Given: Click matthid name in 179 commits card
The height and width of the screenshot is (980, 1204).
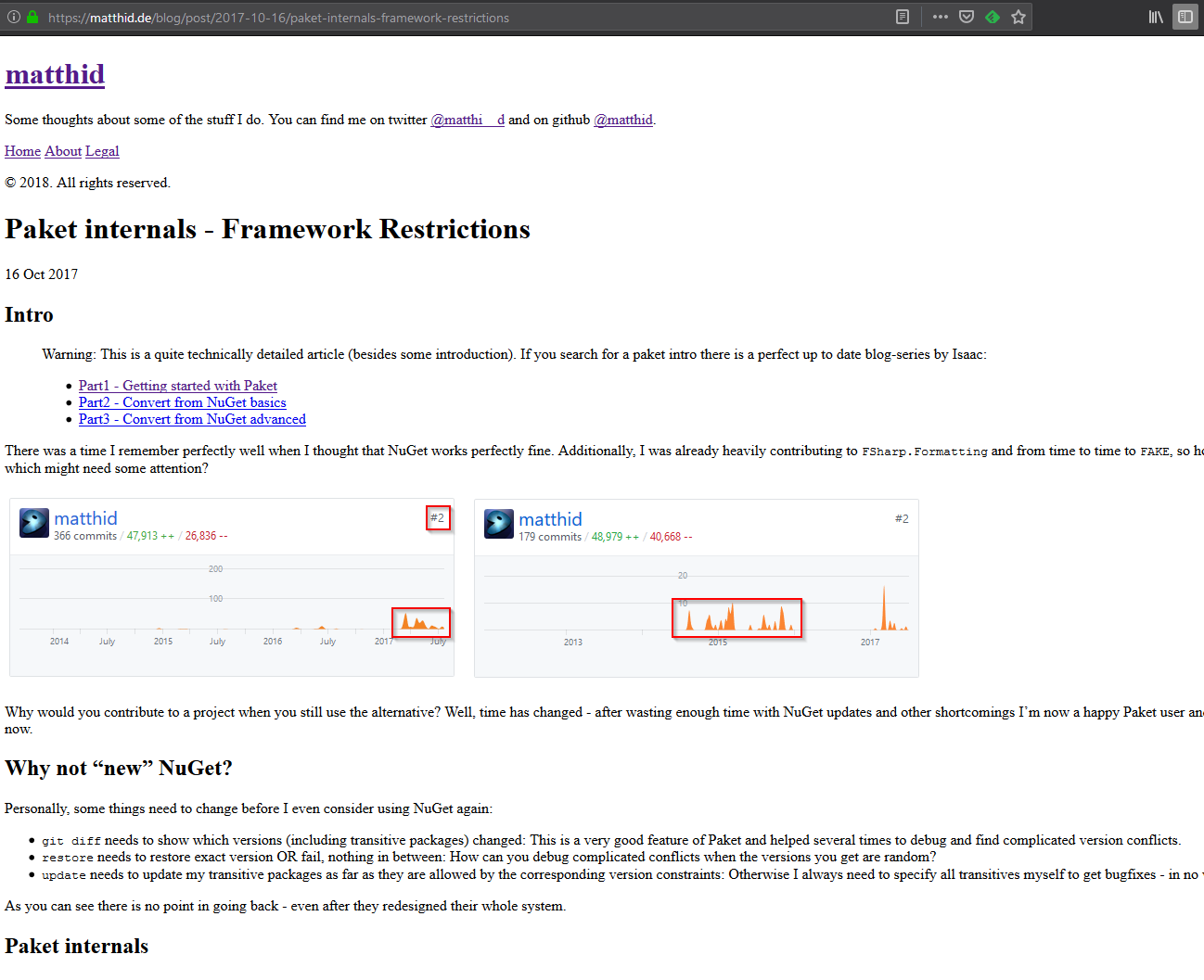Looking at the screenshot, I should 550,519.
